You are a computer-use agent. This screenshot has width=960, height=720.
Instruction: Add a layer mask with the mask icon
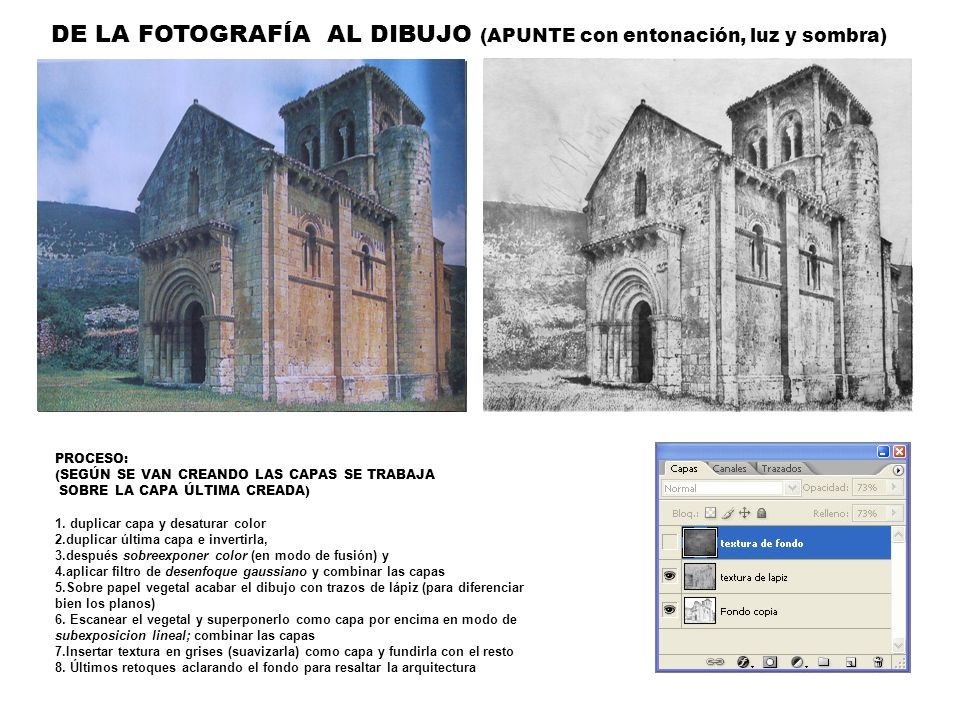click(x=770, y=662)
